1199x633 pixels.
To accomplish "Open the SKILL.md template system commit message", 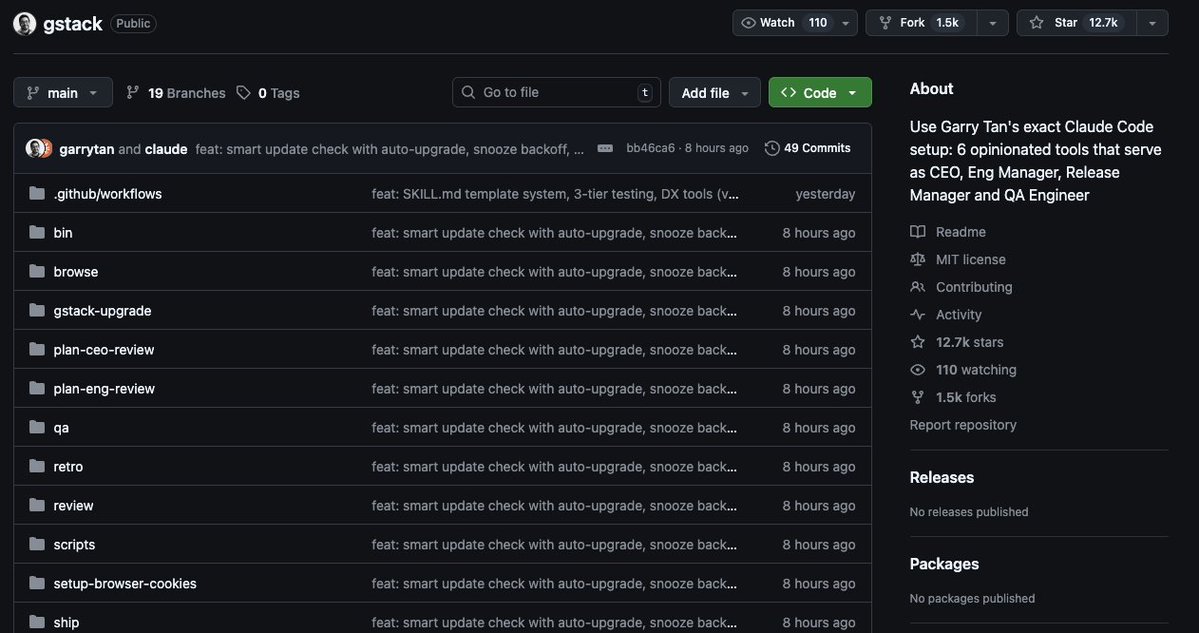I will [x=555, y=193].
